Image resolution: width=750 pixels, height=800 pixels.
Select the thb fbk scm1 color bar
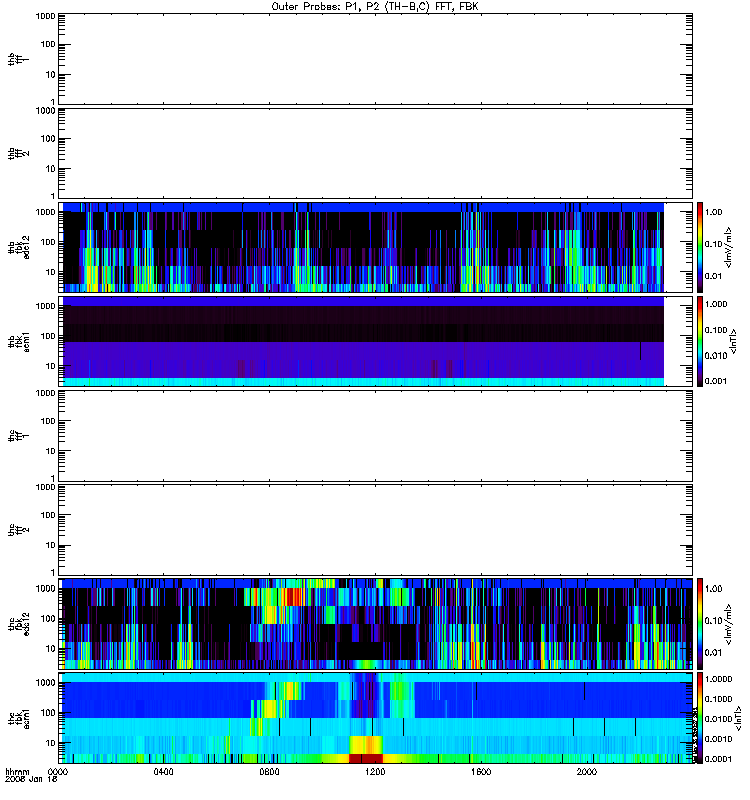[700, 341]
